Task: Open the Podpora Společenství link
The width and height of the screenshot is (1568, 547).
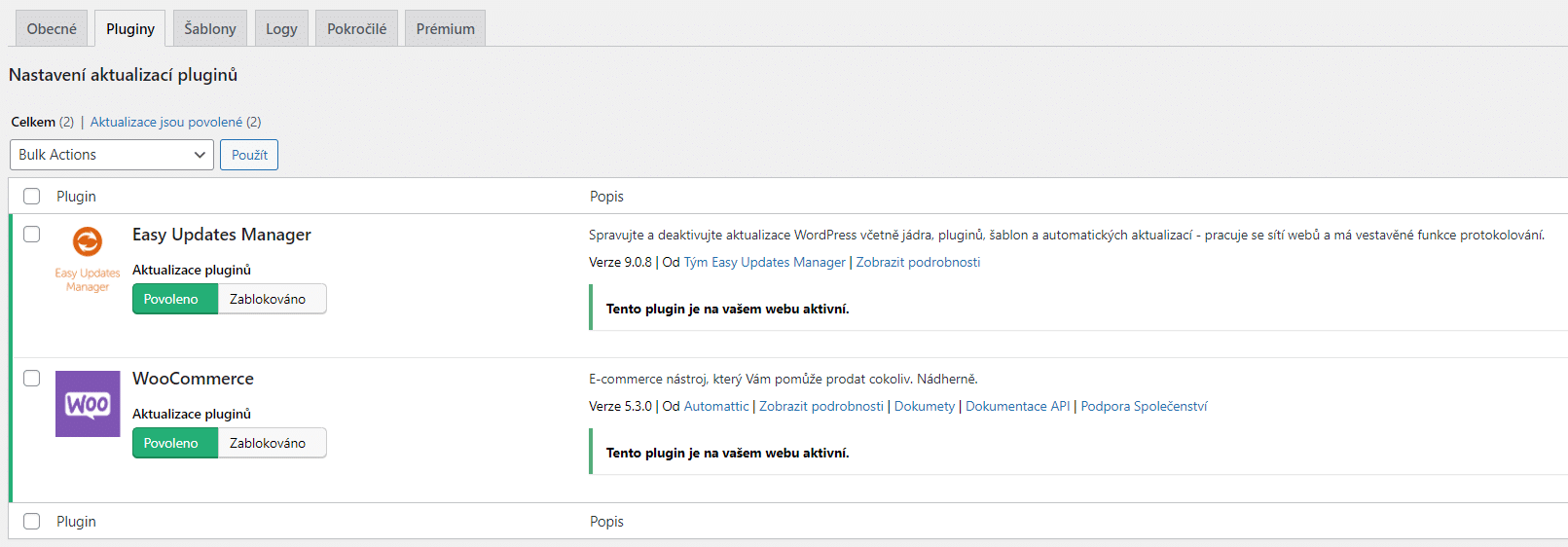Action: coord(1144,406)
